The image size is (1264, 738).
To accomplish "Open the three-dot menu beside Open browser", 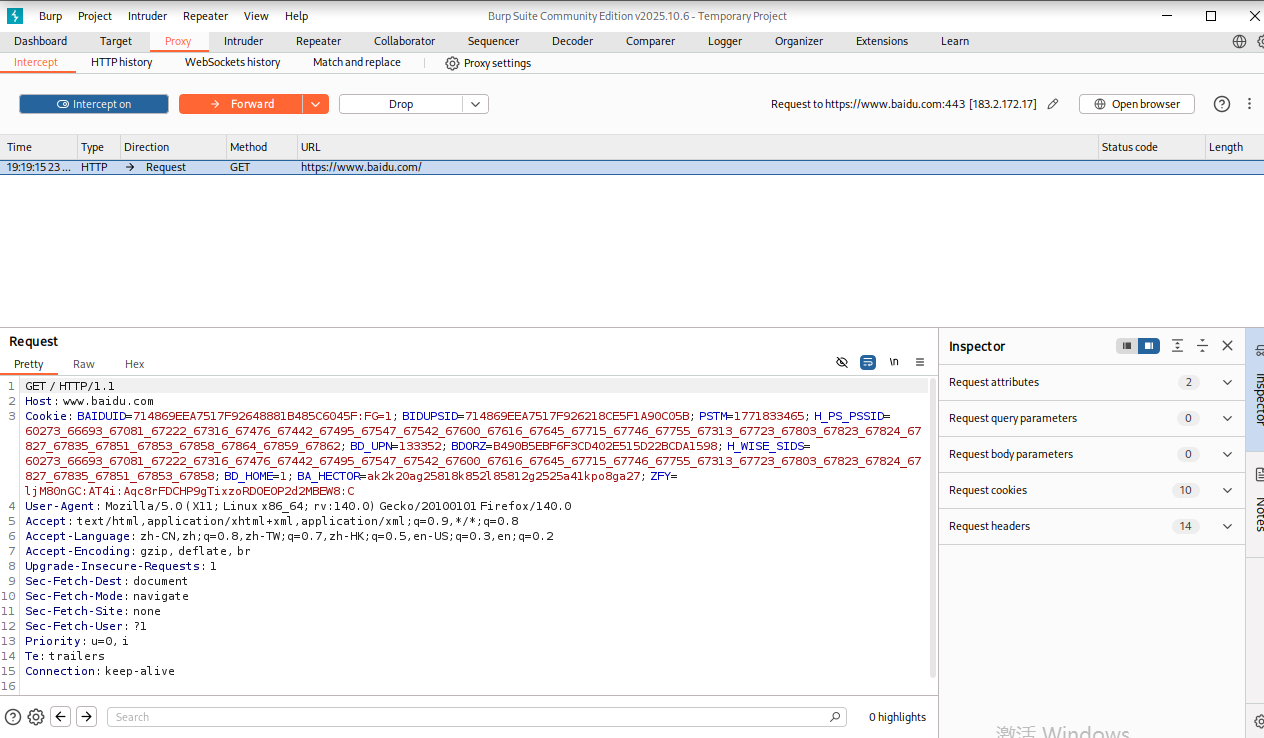I will pos(1249,104).
